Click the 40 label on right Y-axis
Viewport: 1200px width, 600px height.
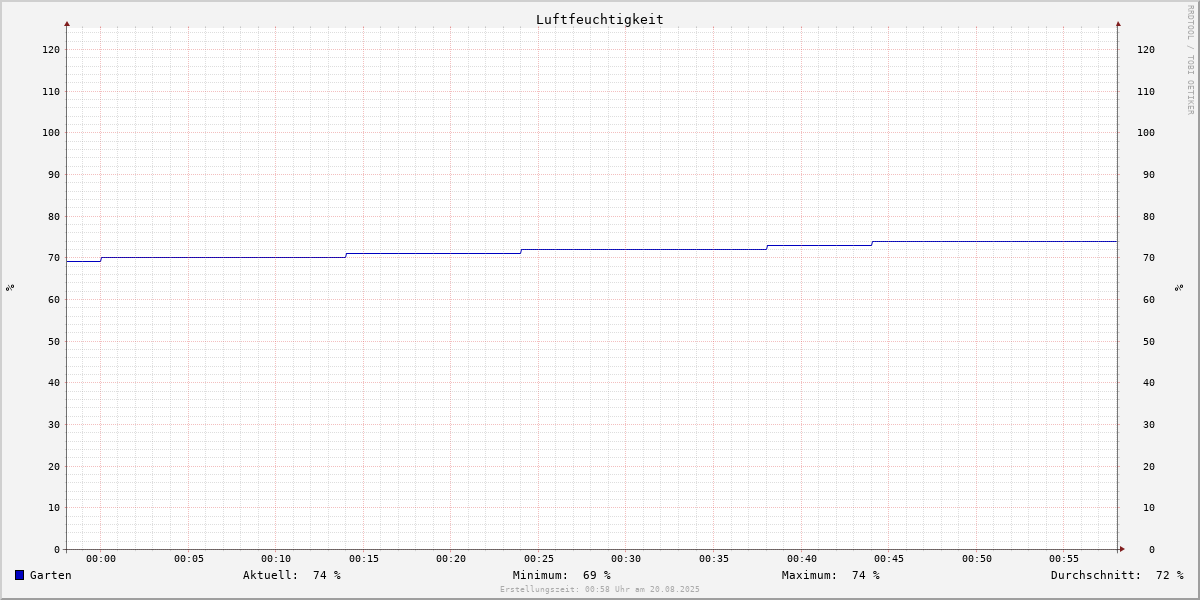click(1149, 382)
